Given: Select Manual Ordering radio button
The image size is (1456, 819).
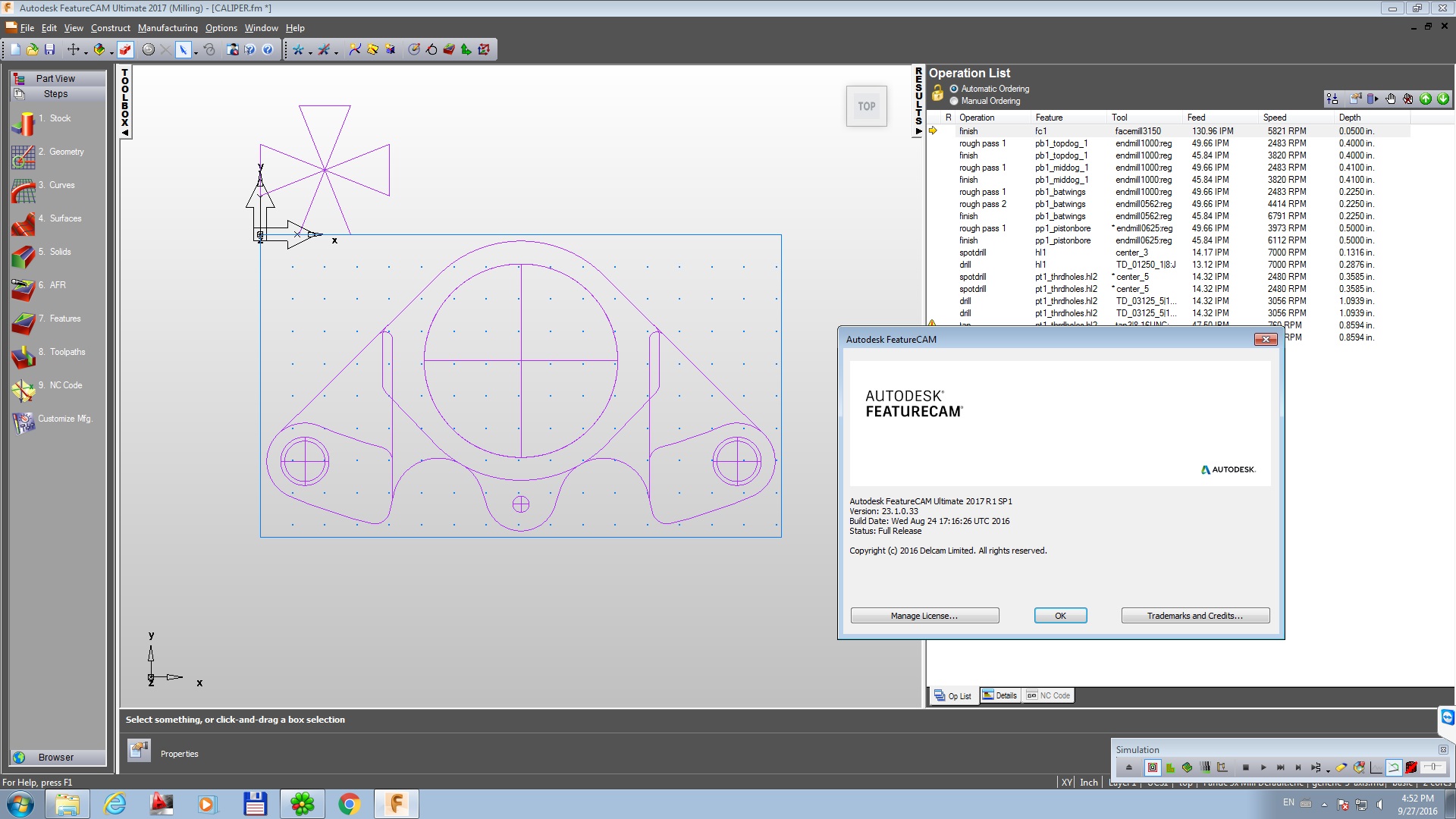Looking at the screenshot, I should tap(954, 101).
